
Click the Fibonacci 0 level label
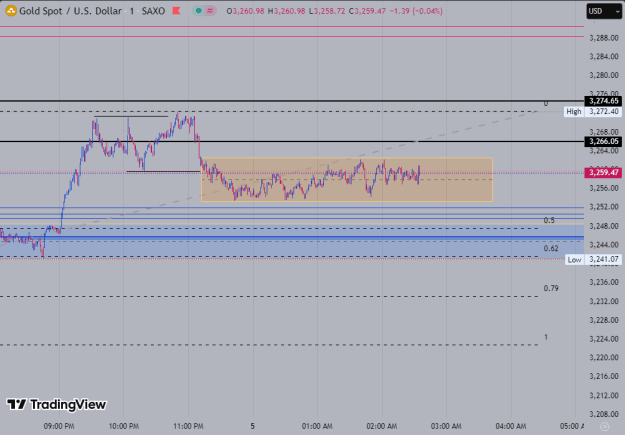[x=546, y=104]
